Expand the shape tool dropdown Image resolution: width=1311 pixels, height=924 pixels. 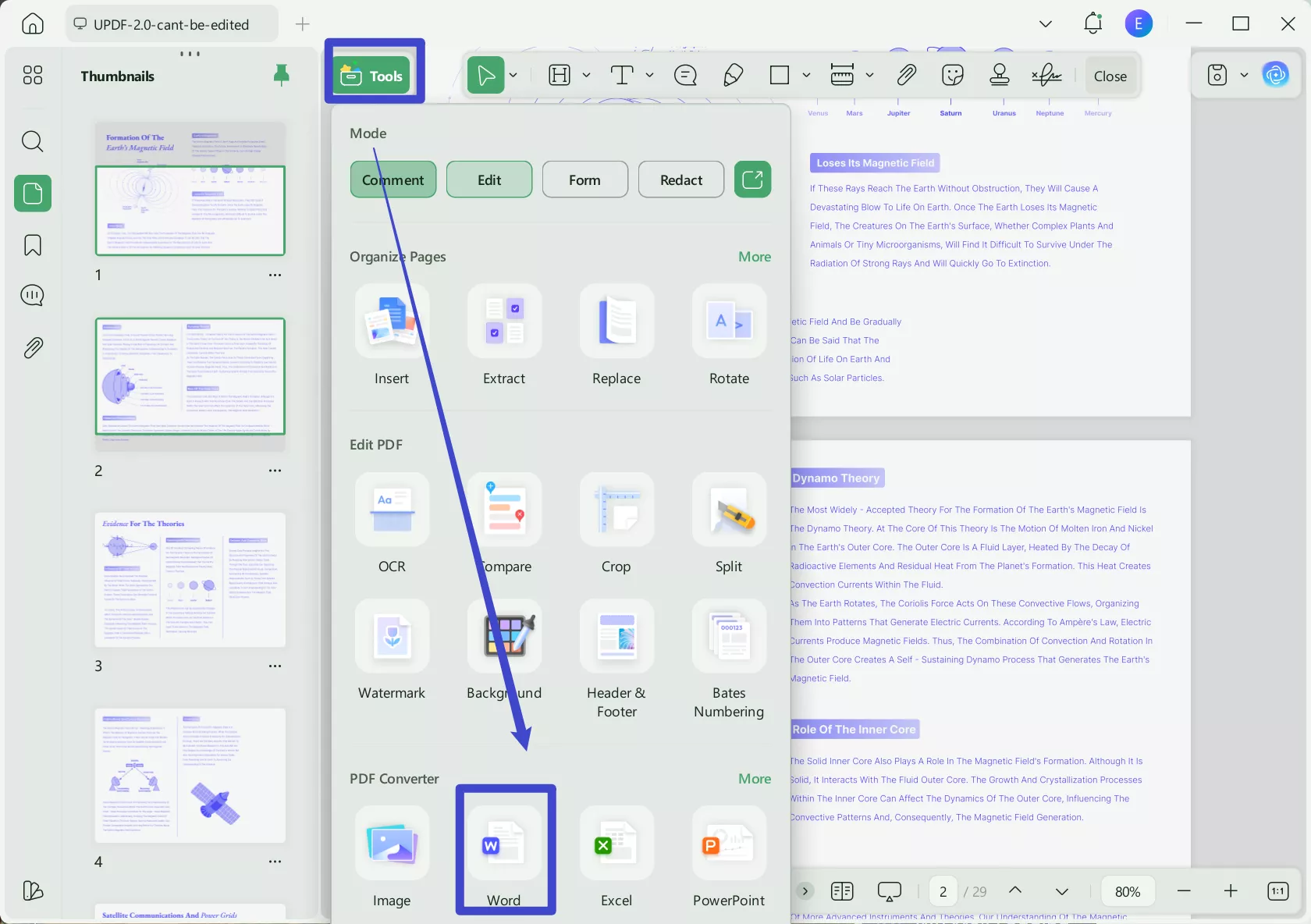click(x=807, y=75)
